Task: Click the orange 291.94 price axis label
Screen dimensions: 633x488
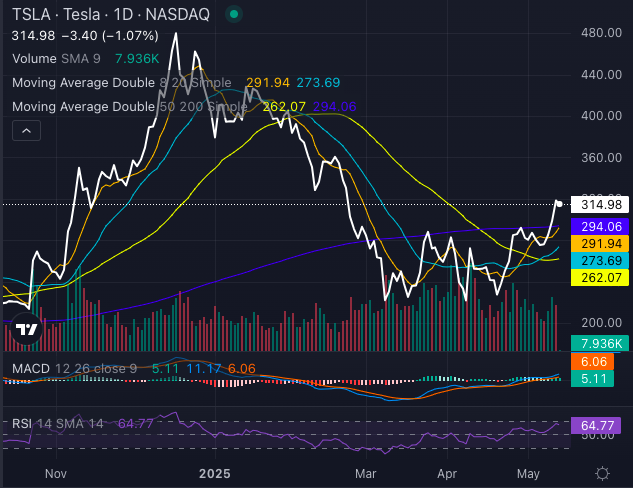Action: [600, 243]
